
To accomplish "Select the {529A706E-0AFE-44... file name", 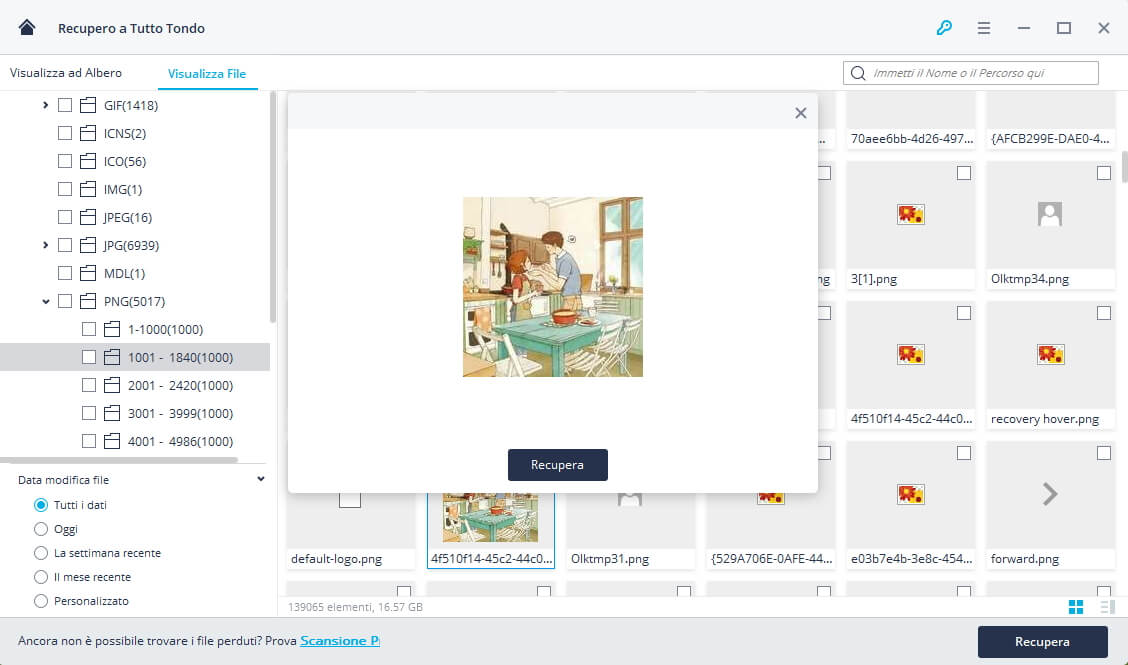I will pyautogui.click(x=771, y=558).
